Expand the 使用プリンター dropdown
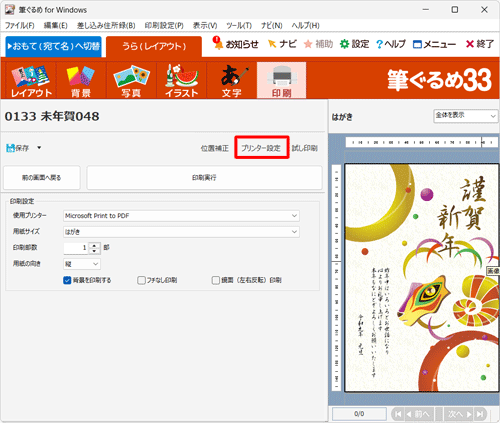500x423 pixels. 181,216
